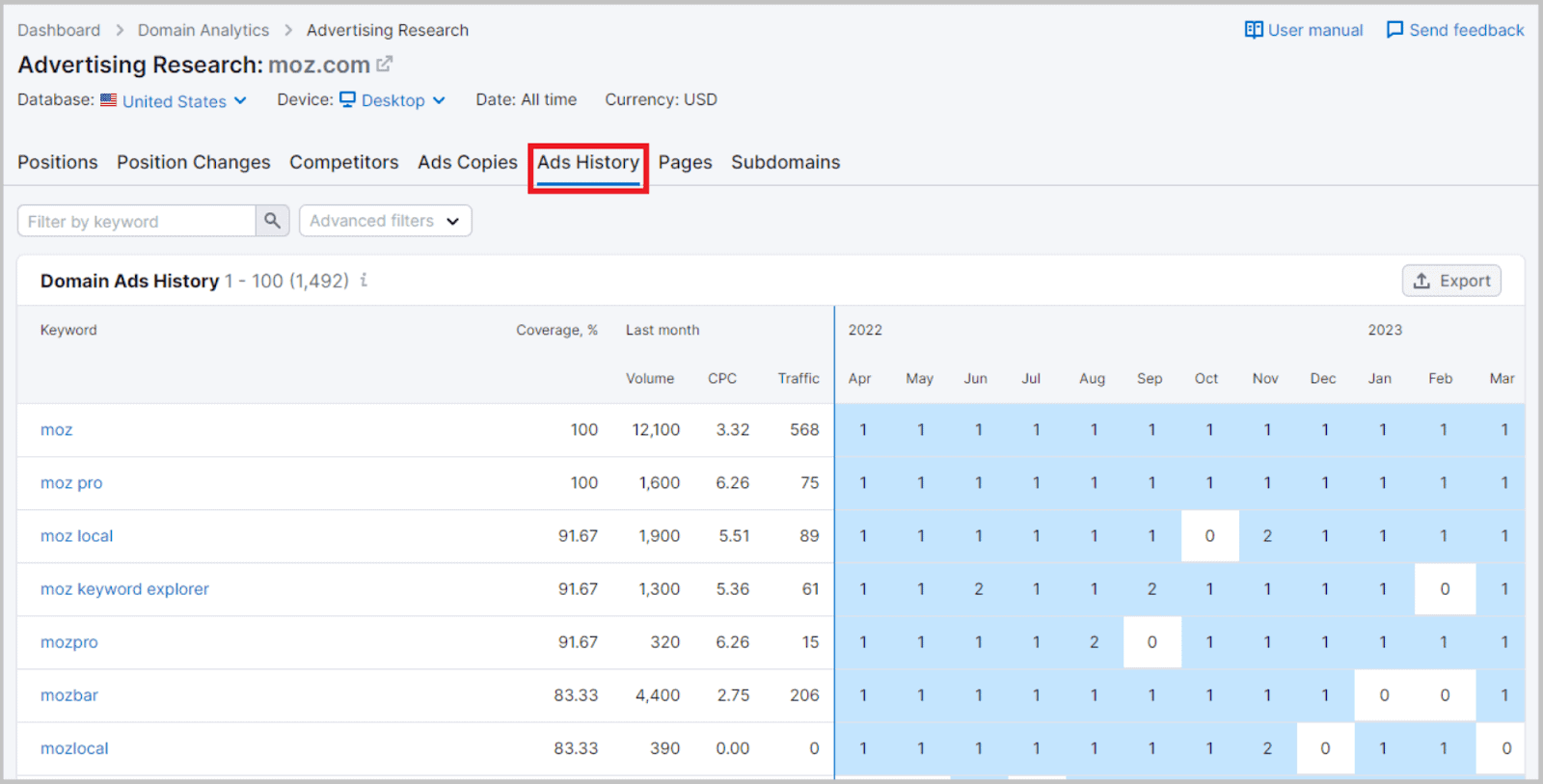The height and width of the screenshot is (784, 1543).
Task: Go to Dashboard breadcrumb
Action: 59,30
